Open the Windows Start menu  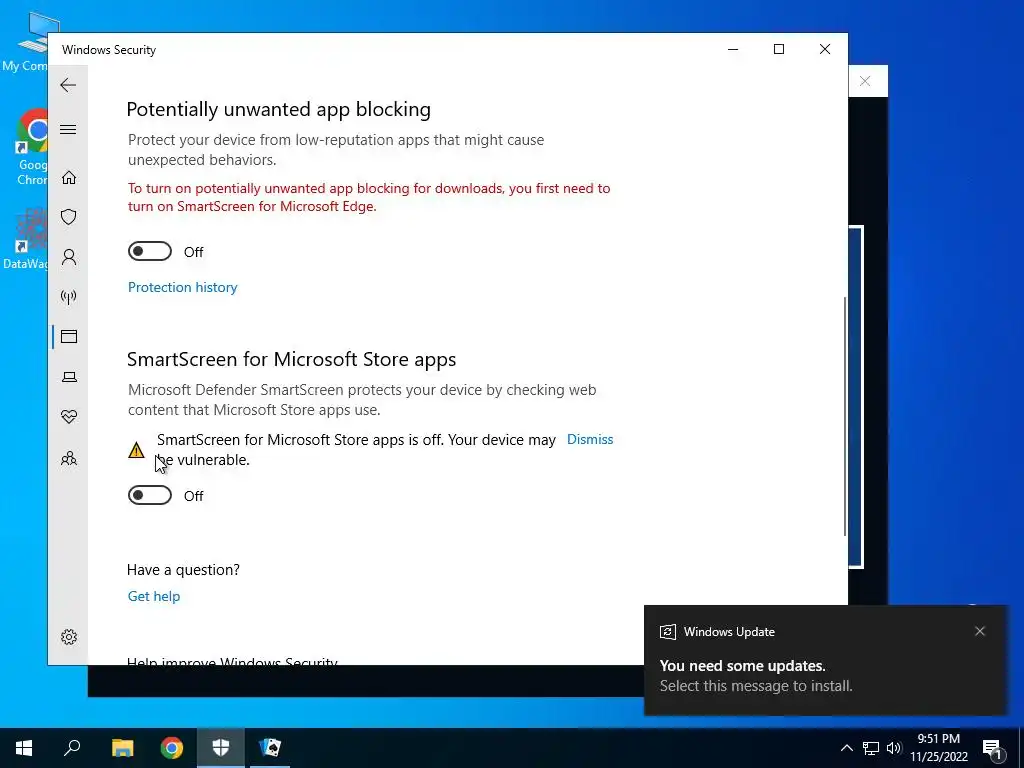pos(24,748)
